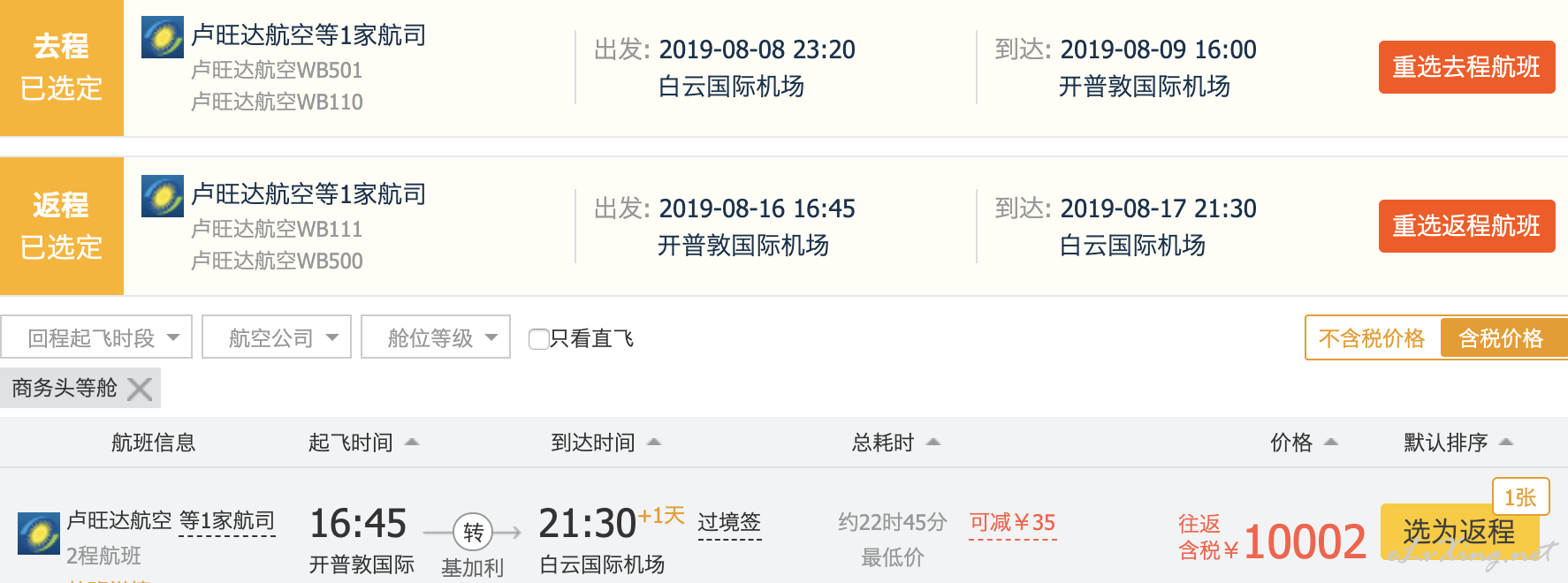The image size is (1568, 583).
Task: Sort by 总耗时 arrow
Action: [x=933, y=442]
